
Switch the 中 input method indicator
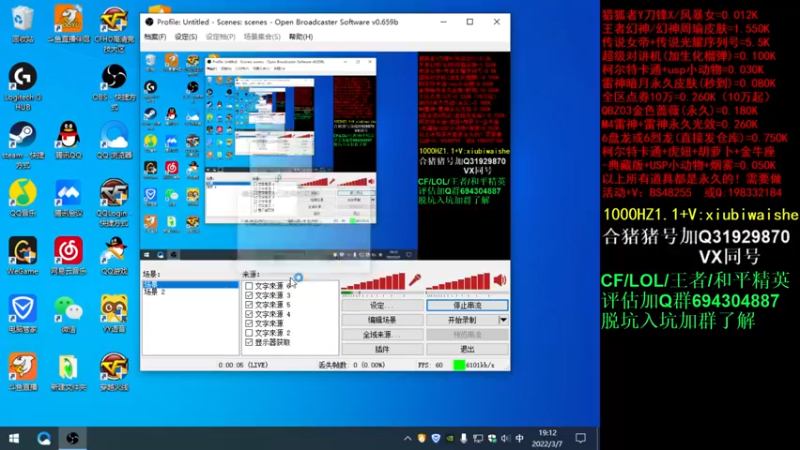pyautogui.click(x=519, y=438)
